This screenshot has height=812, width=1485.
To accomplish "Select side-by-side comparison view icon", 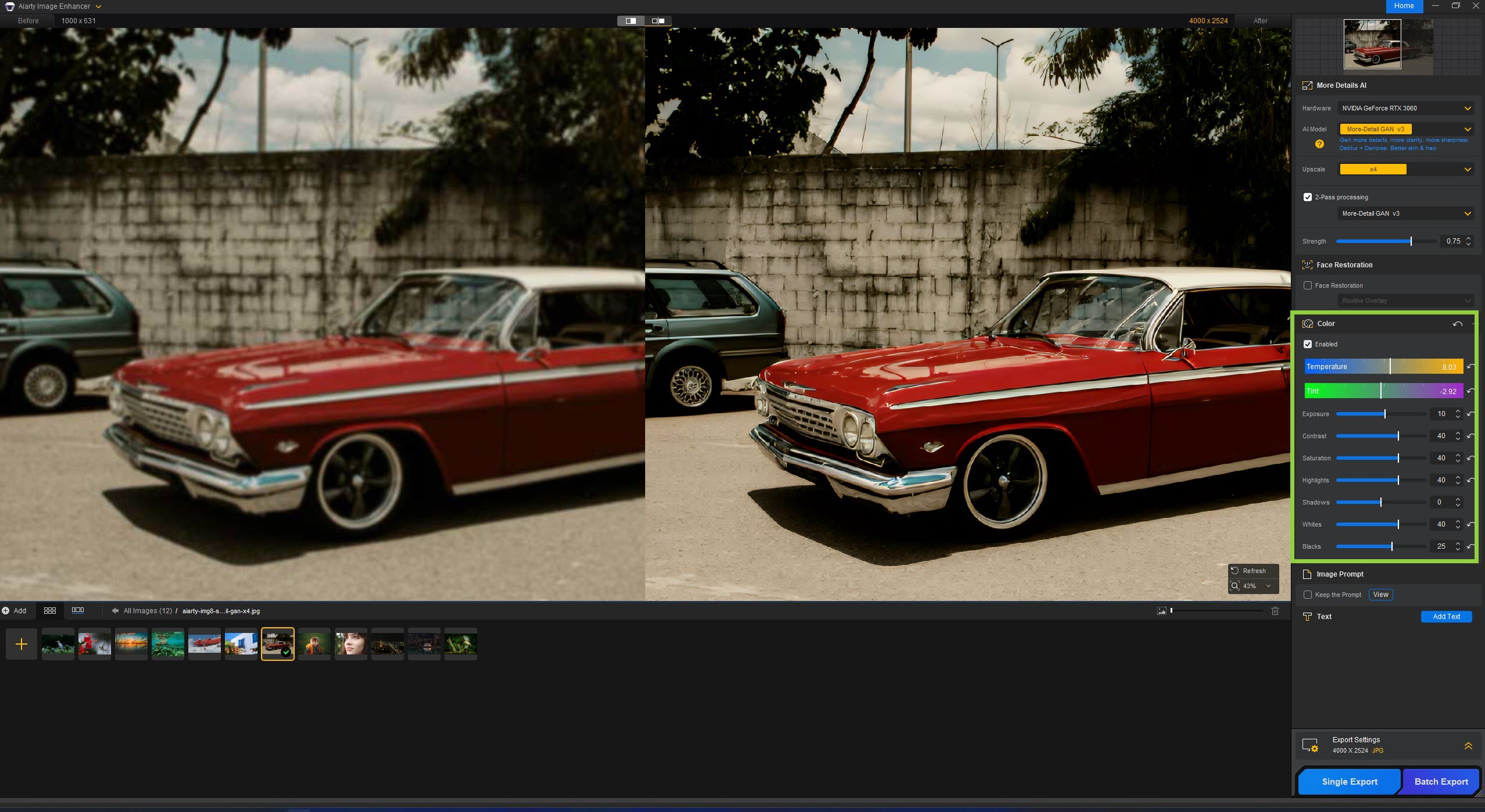I will [658, 21].
